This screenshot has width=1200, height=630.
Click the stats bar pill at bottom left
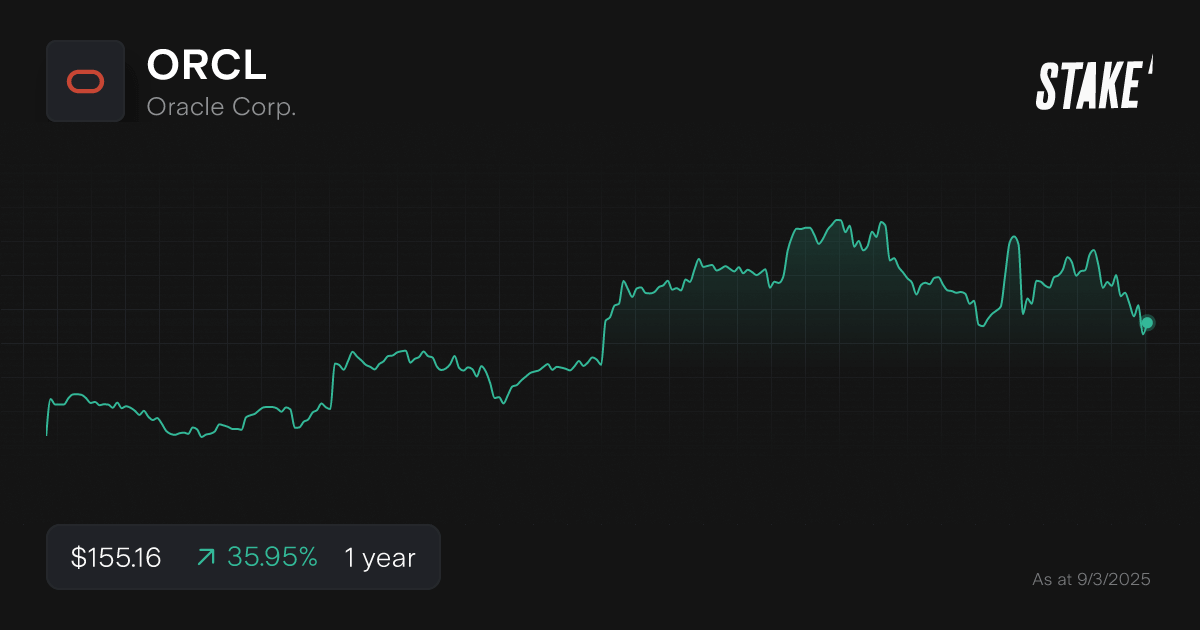pos(243,557)
